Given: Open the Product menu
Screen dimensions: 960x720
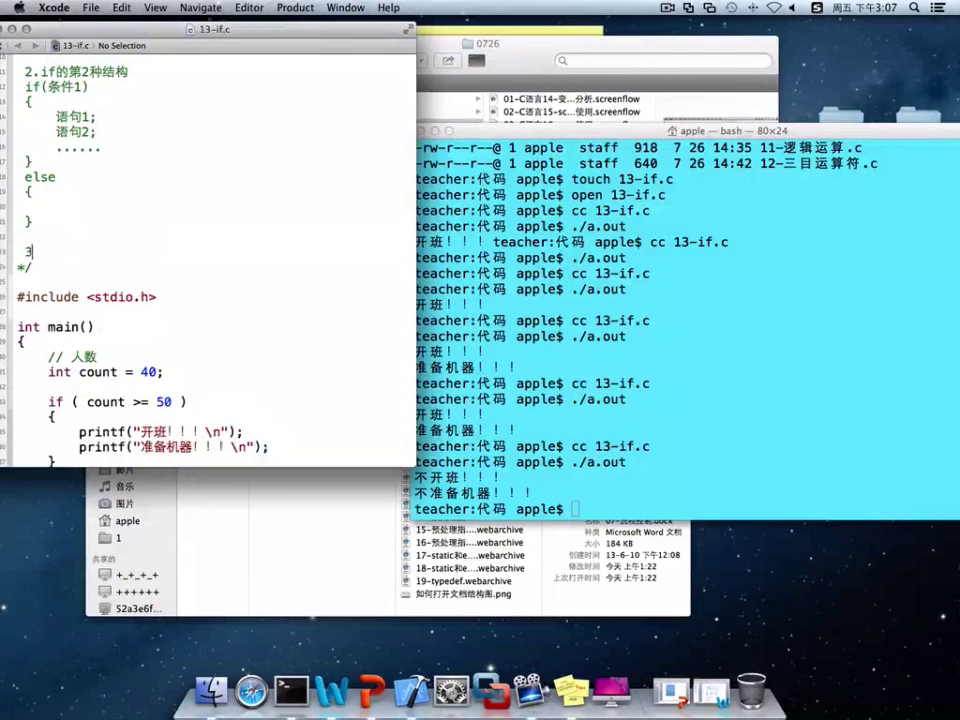Looking at the screenshot, I should click(295, 8).
